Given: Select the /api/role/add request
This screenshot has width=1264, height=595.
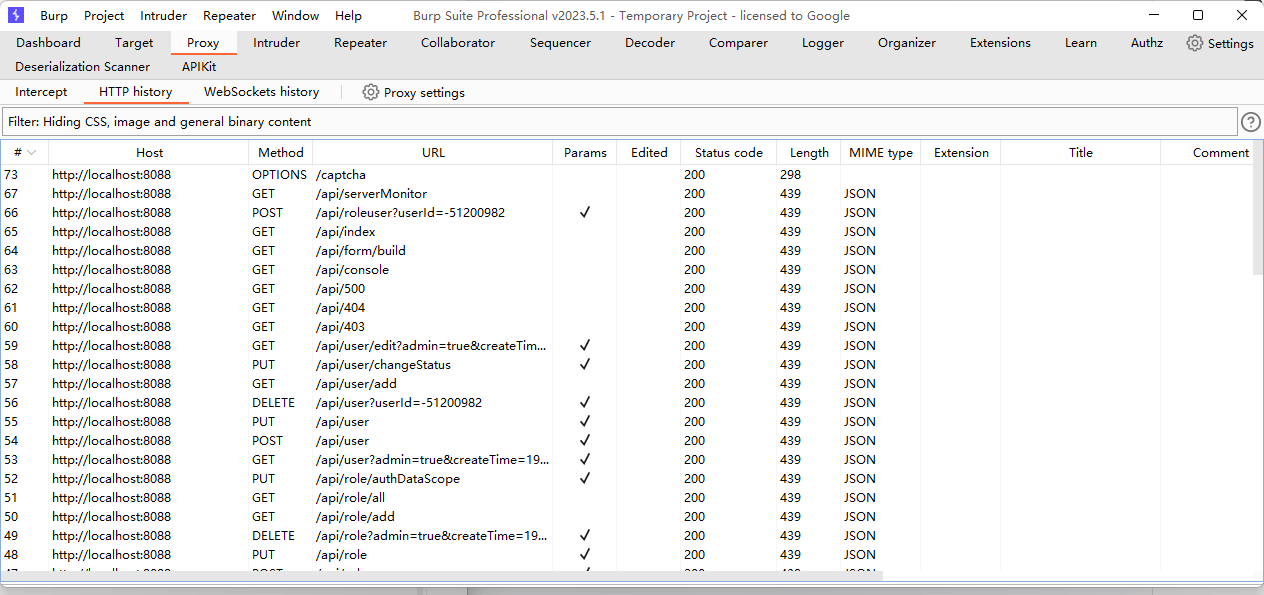Looking at the screenshot, I should pos(626,517).
